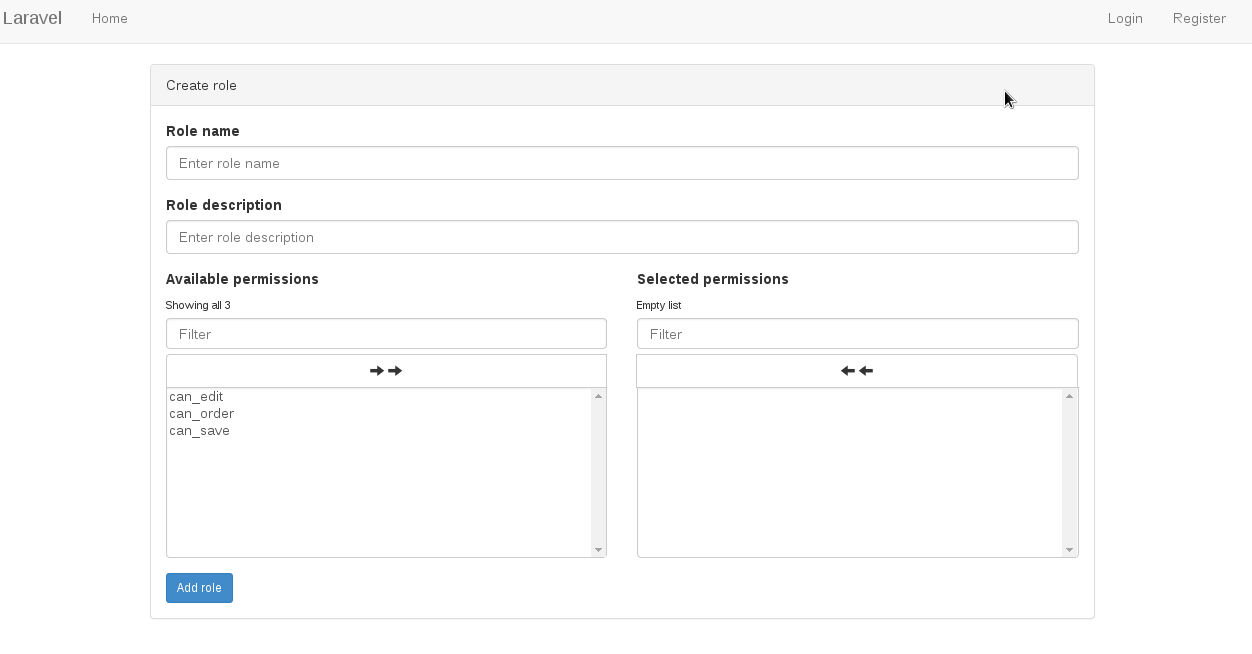Click the Enter role name field
1252x654 pixels.
tap(622, 163)
